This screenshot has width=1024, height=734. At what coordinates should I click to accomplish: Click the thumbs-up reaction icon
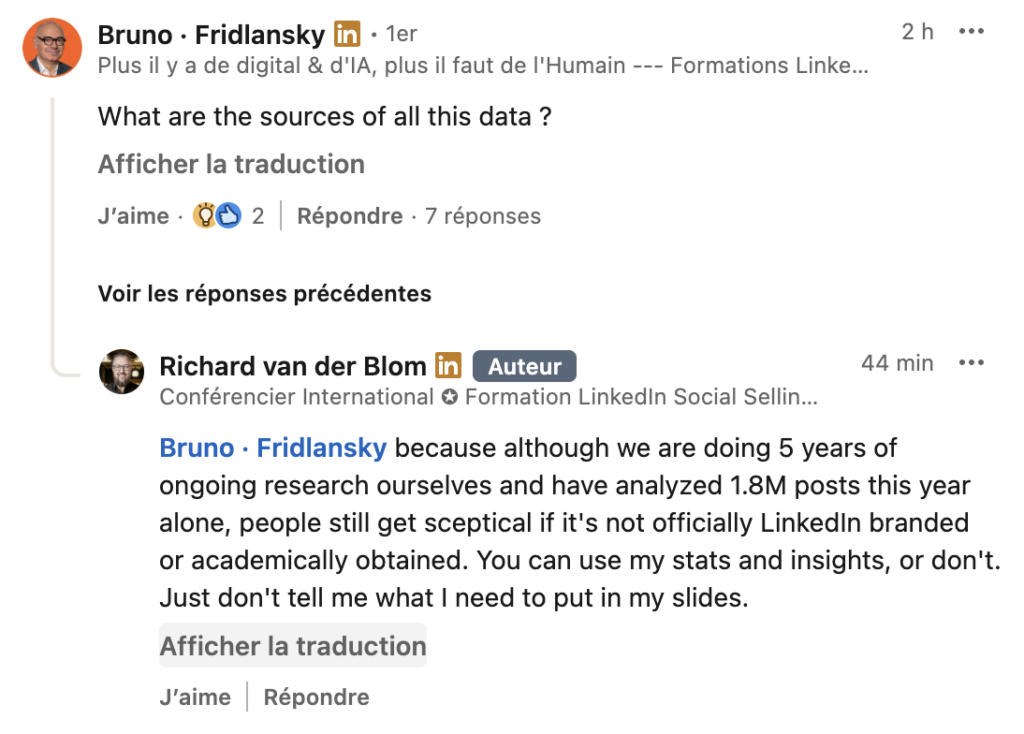pyautogui.click(x=229, y=215)
